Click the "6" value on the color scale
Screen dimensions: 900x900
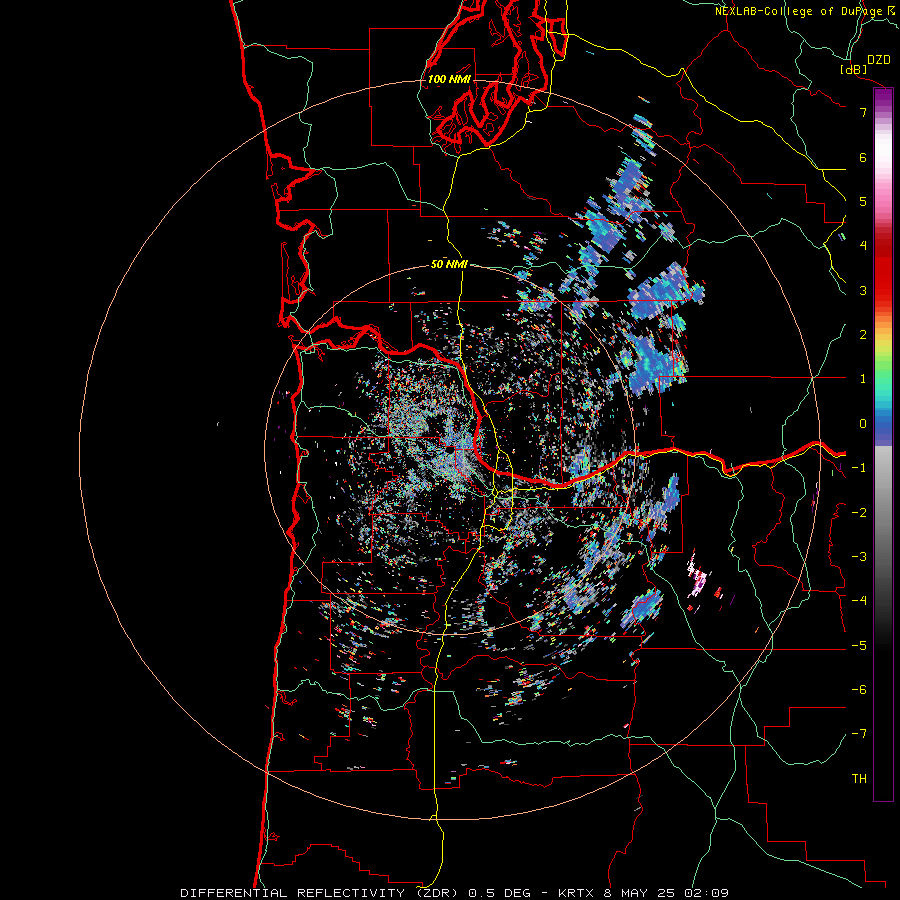[x=863, y=157]
